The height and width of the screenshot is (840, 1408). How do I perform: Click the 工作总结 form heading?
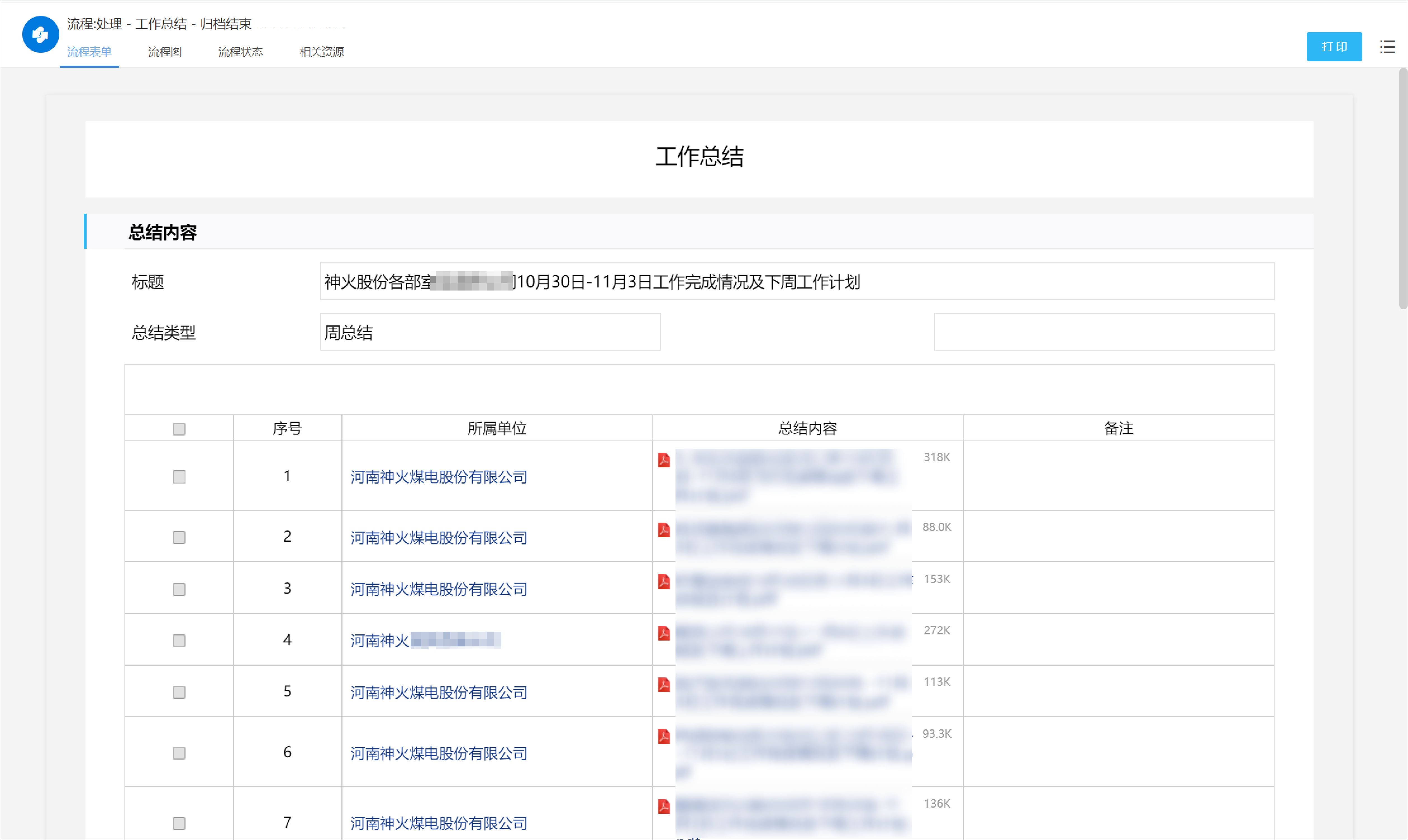tap(700, 157)
